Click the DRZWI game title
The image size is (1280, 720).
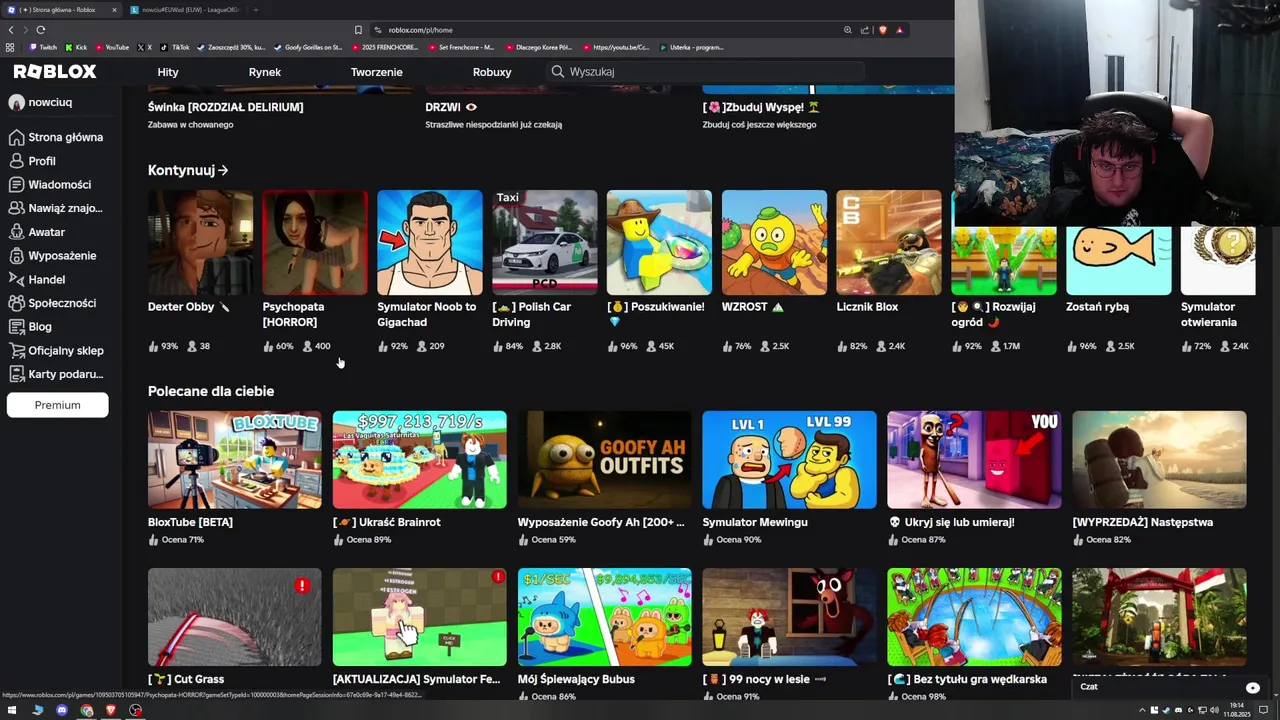tap(451, 107)
